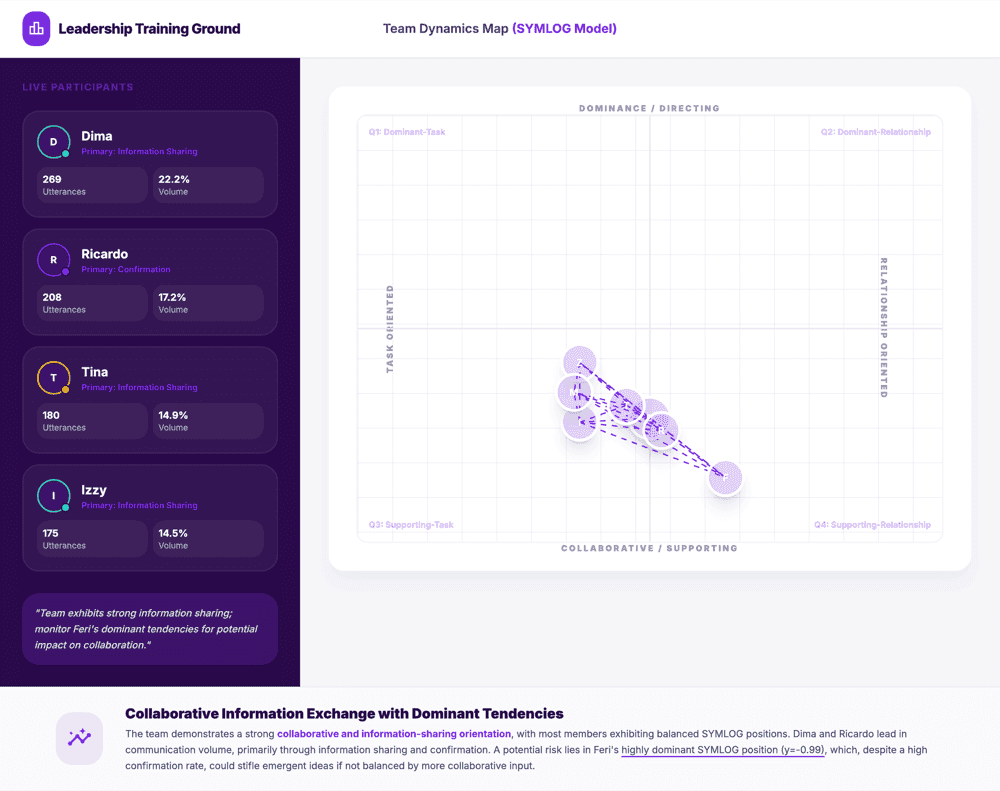Viewport: 1000px width, 791px height.
Task: Click 'highly dominant SYMLOG position (y=-0.99)' link
Action: click(x=723, y=750)
